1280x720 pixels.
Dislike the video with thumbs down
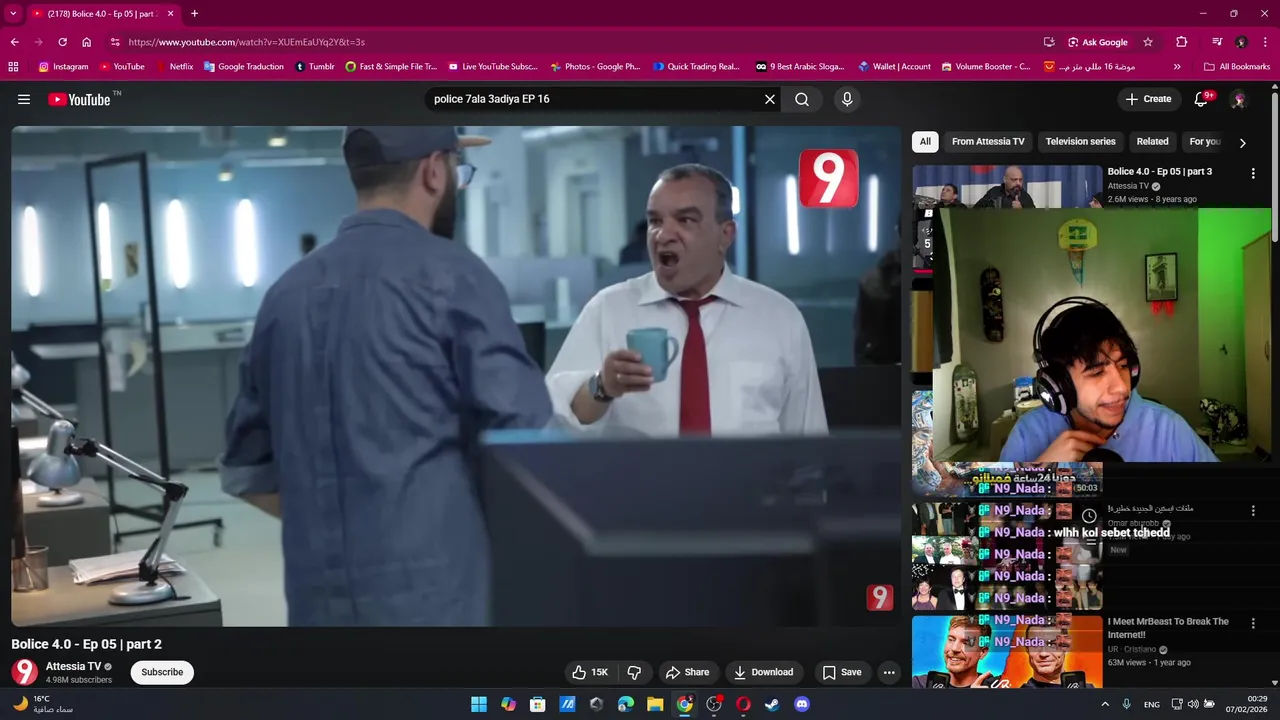[634, 672]
